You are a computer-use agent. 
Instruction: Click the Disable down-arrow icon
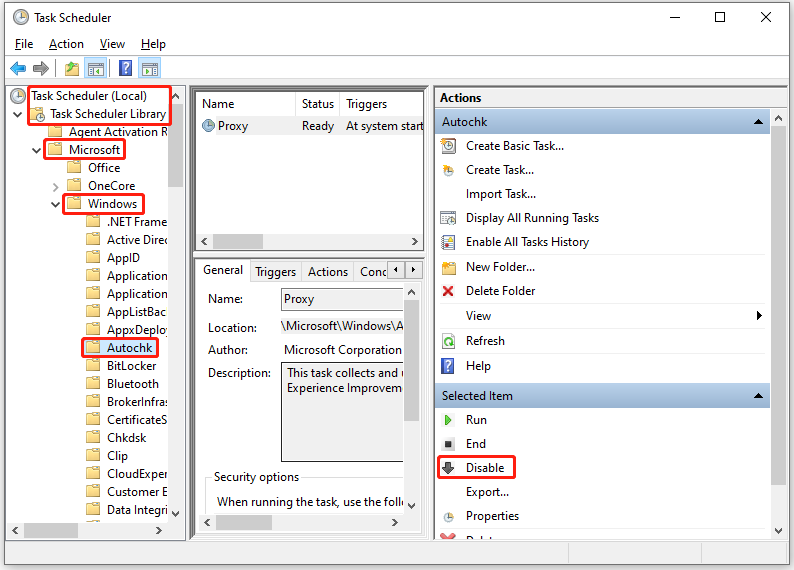click(448, 468)
